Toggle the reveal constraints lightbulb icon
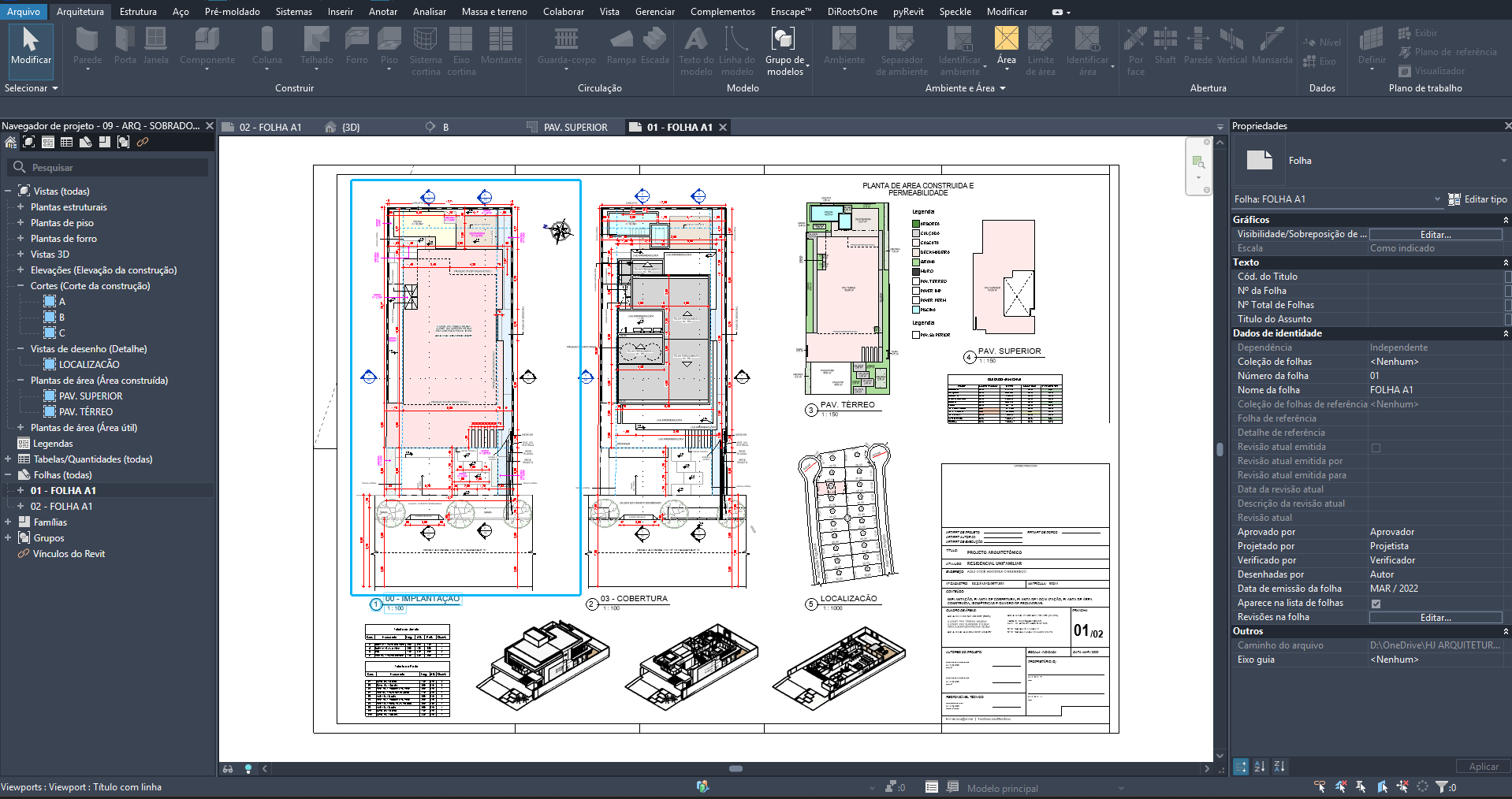1512x799 pixels. pyautogui.click(x=248, y=768)
